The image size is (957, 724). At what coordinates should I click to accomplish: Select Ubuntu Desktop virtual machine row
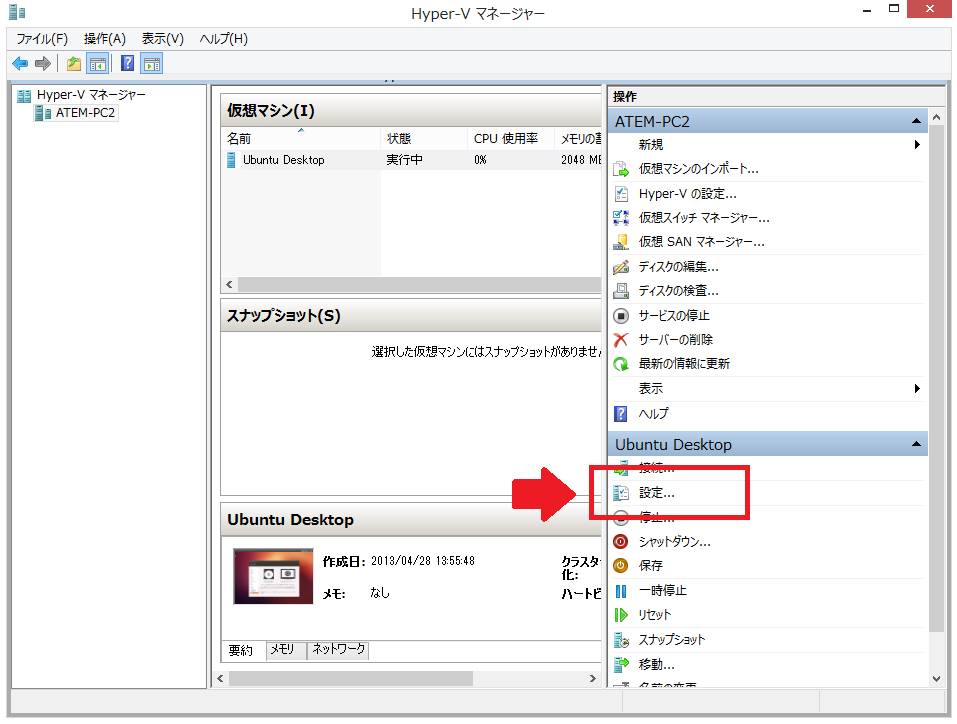tap(413, 160)
